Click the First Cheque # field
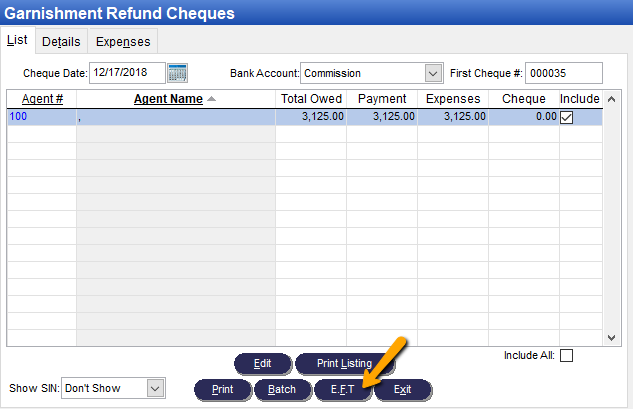The width and height of the screenshot is (633, 409). click(x=564, y=73)
